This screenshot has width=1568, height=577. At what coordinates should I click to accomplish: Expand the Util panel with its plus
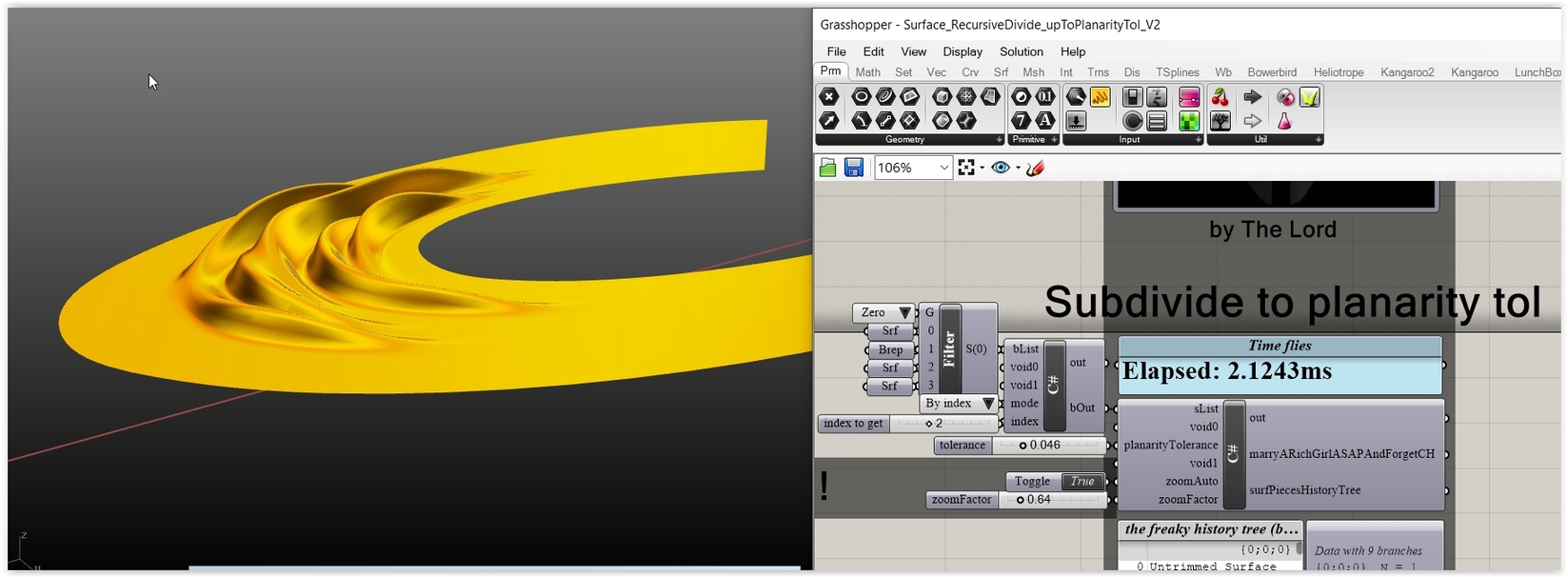[x=1318, y=140]
